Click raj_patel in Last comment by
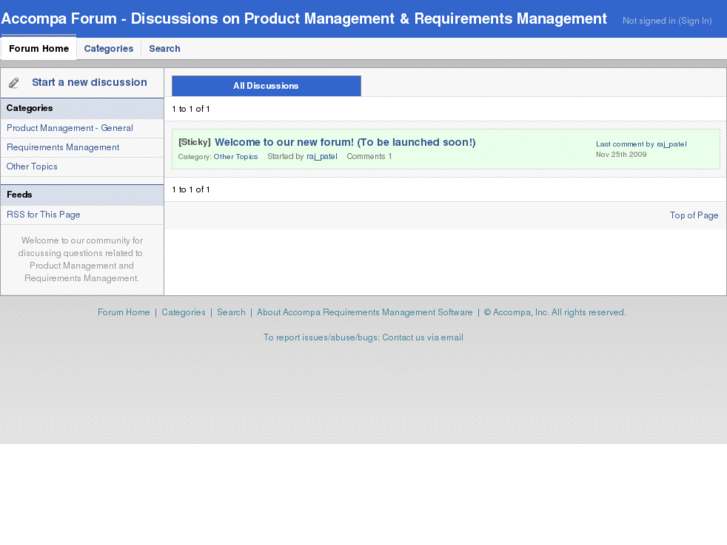This screenshot has width=727, height=545. pyautogui.click(x=671, y=144)
